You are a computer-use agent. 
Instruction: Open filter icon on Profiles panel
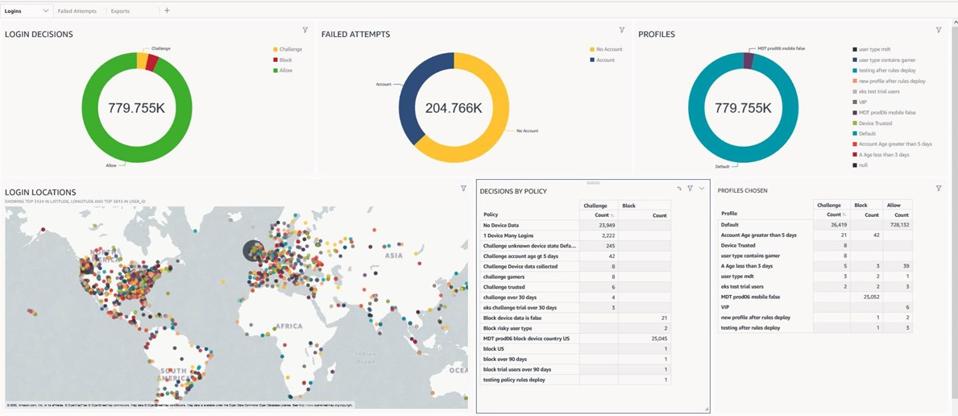(938, 30)
